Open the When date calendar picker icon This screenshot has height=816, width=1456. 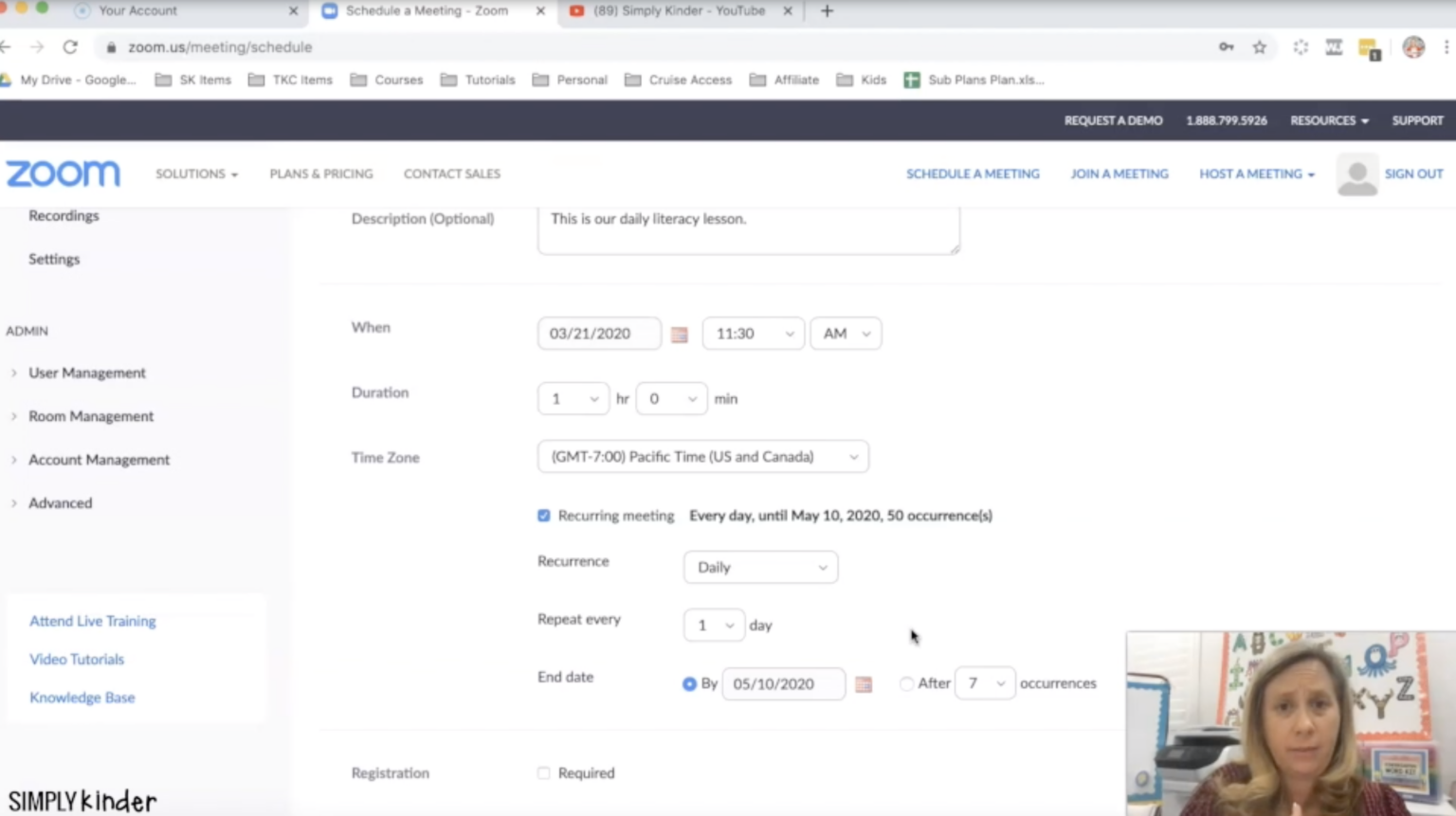point(679,335)
